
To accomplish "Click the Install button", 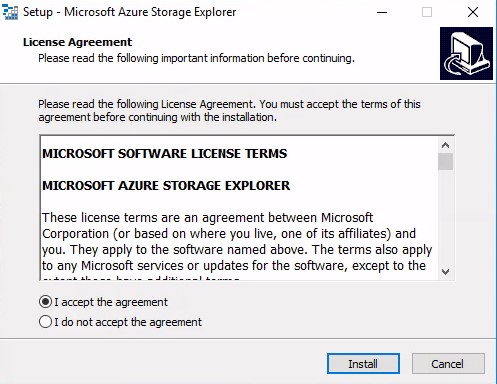I will 363,364.
